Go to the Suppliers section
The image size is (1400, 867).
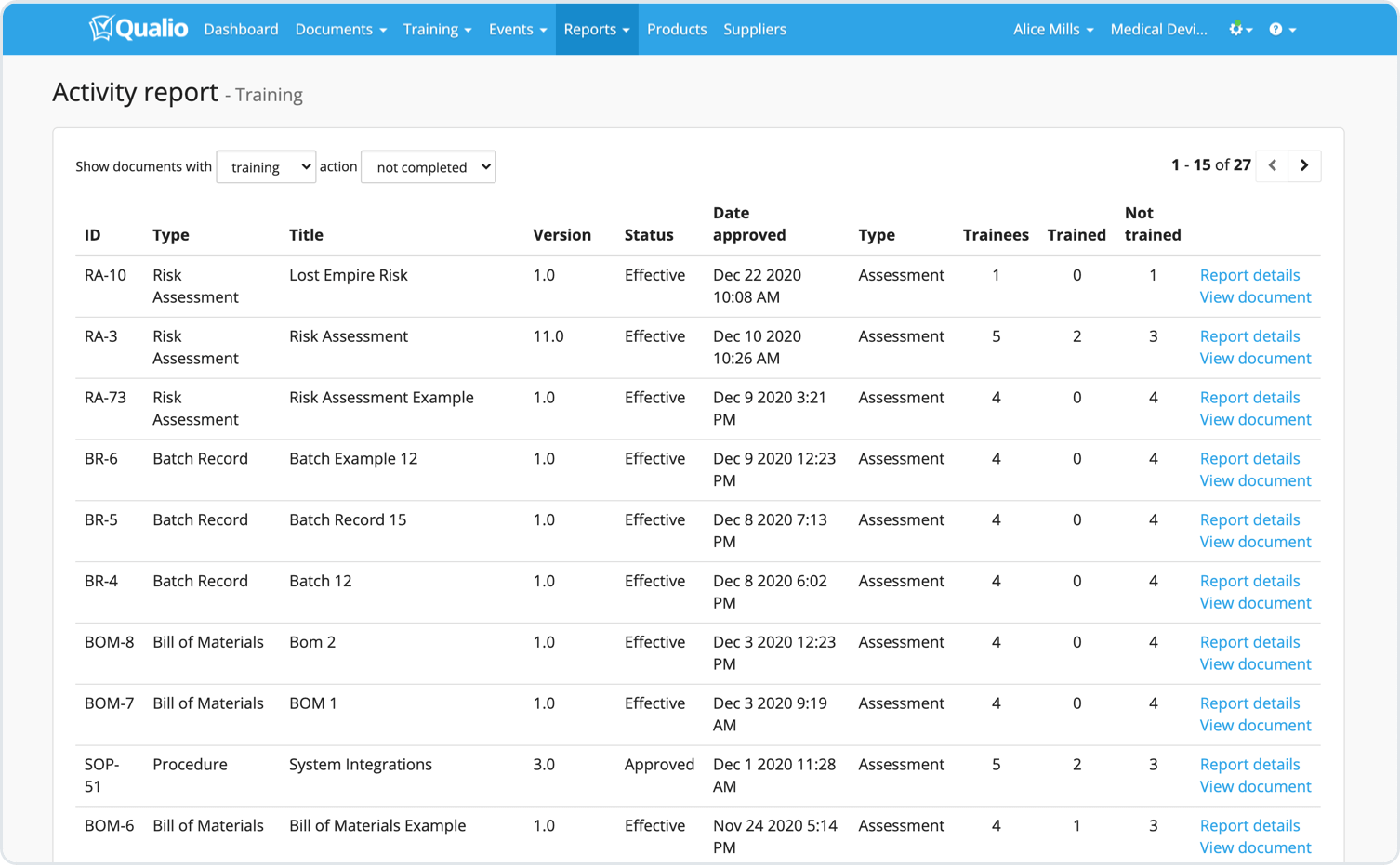754,29
